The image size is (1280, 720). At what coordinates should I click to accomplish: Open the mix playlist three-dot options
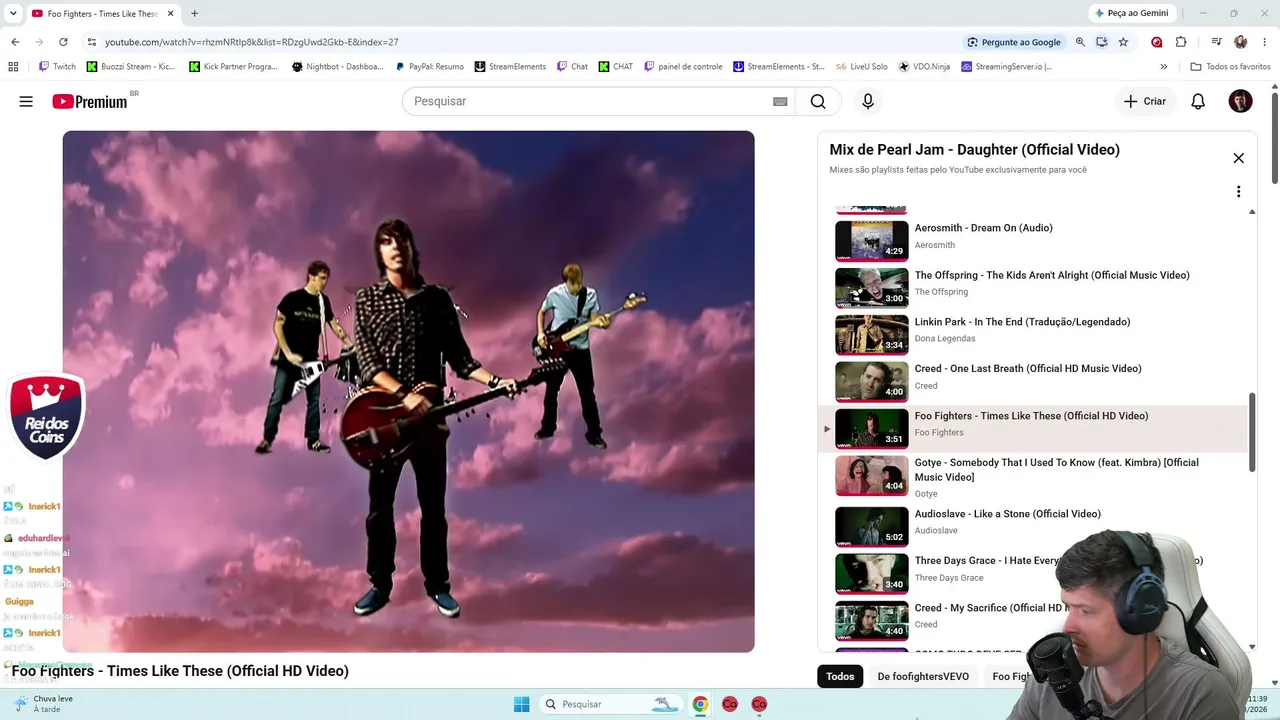click(1238, 191)
